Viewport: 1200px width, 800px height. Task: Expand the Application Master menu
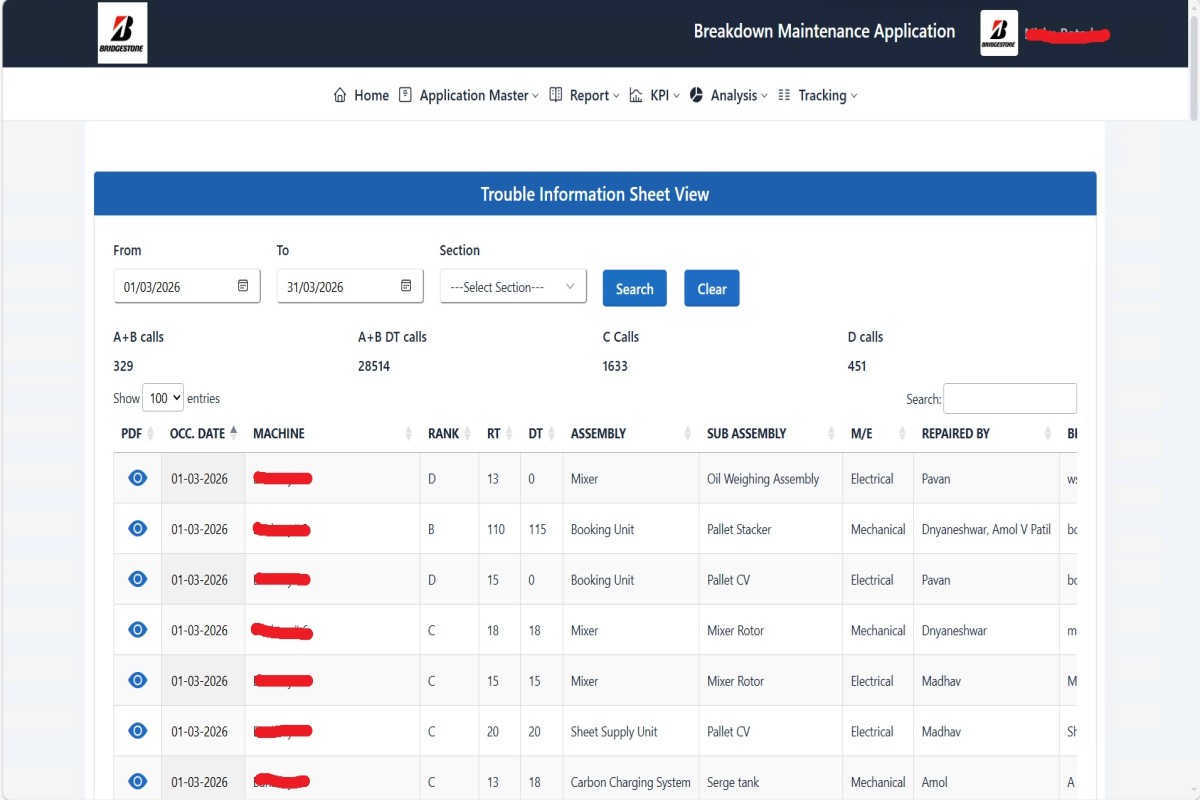pyautogui.click(x=468, y=95)
